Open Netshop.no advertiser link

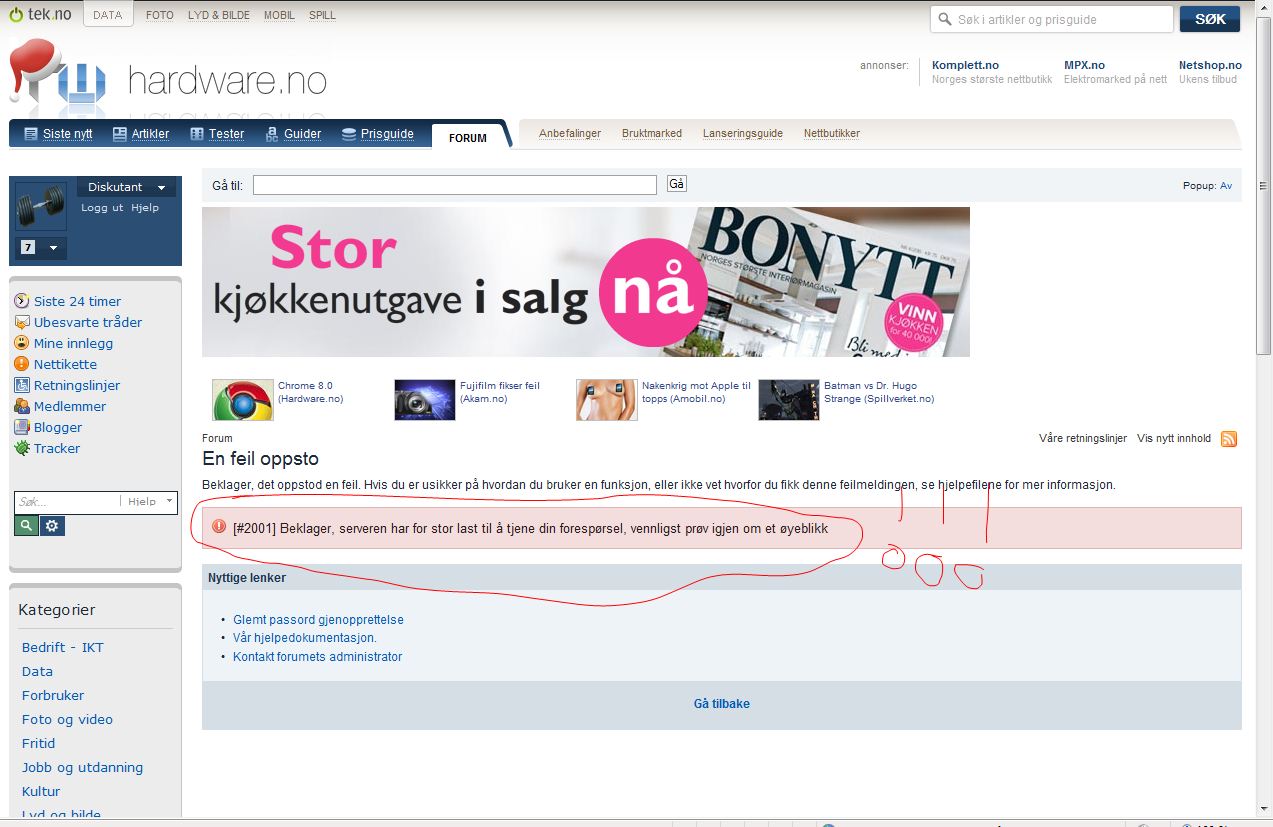(1210, 65)
